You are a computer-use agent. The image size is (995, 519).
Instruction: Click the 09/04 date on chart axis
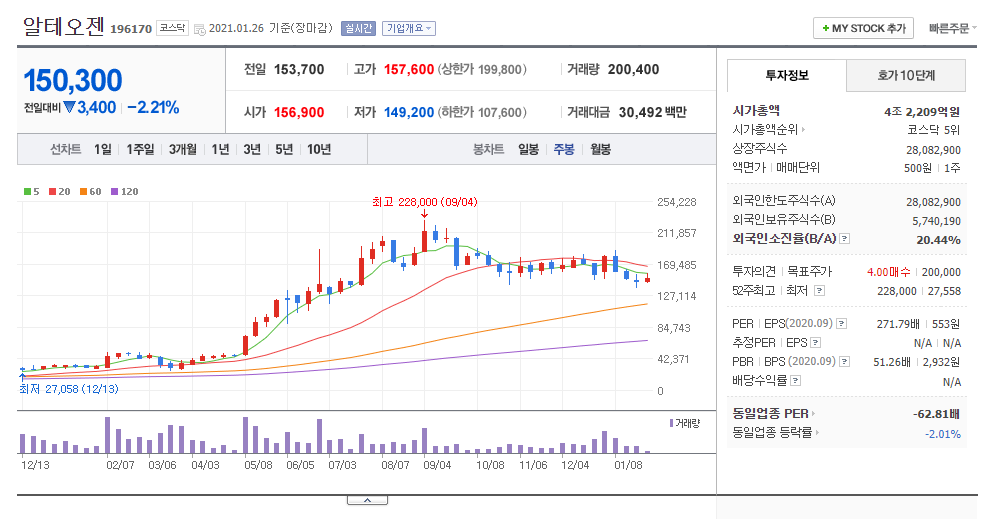click(437, 465)
